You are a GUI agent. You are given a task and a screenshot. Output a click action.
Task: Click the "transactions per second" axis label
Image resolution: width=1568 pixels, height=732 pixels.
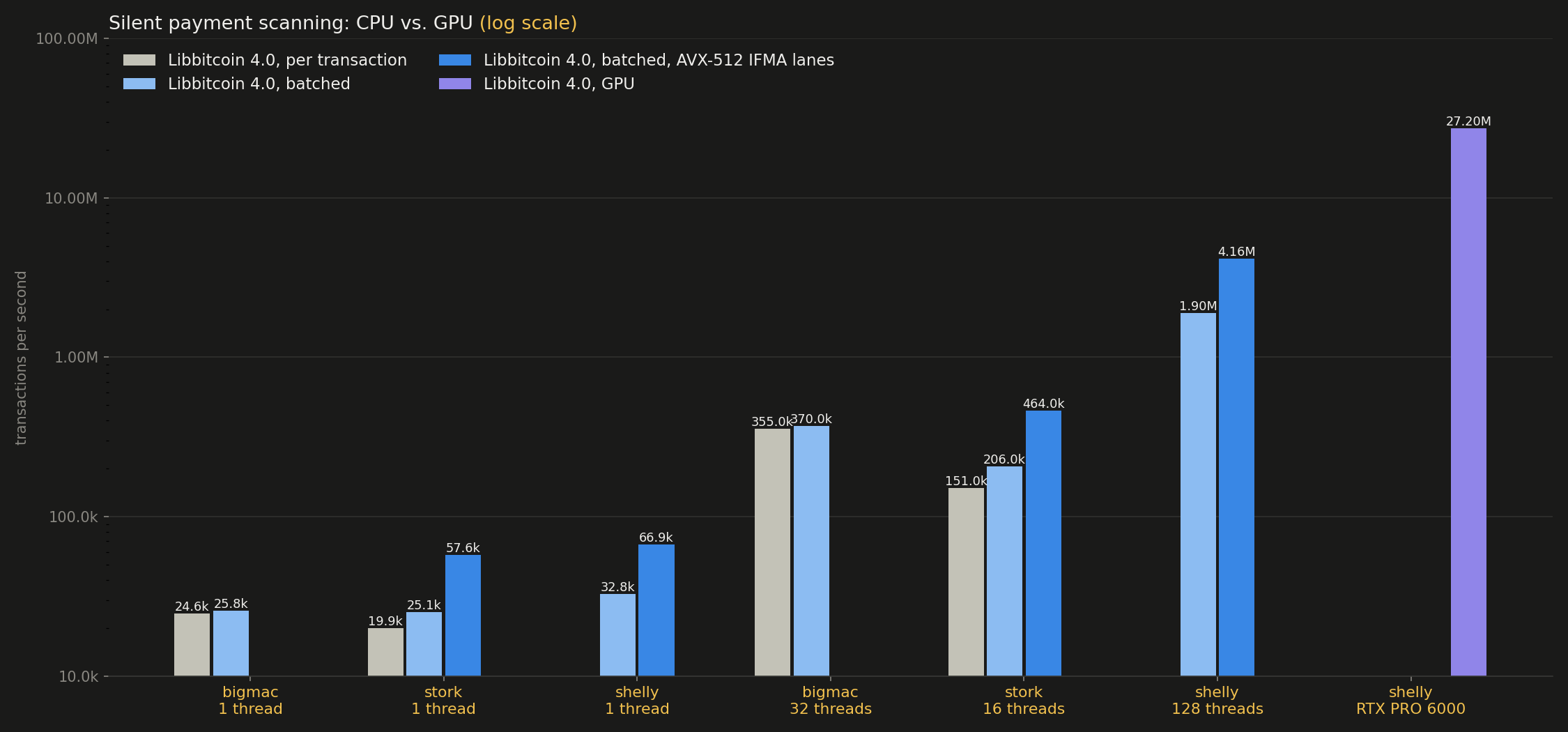pos(21,358)
